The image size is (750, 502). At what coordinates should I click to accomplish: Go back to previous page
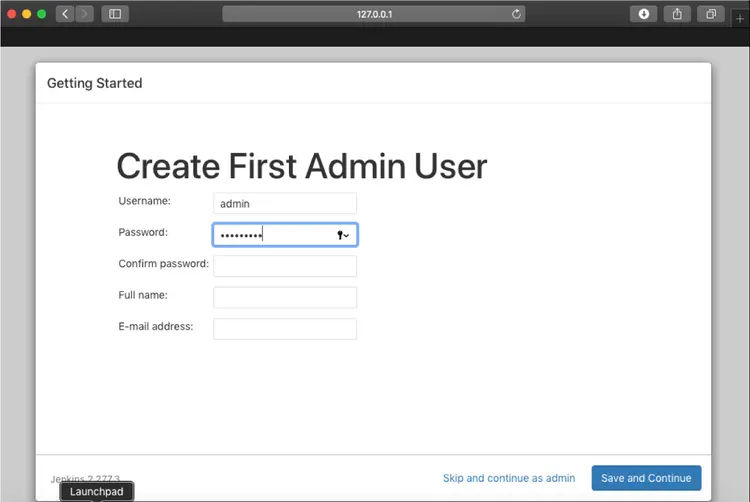point(65,14)
